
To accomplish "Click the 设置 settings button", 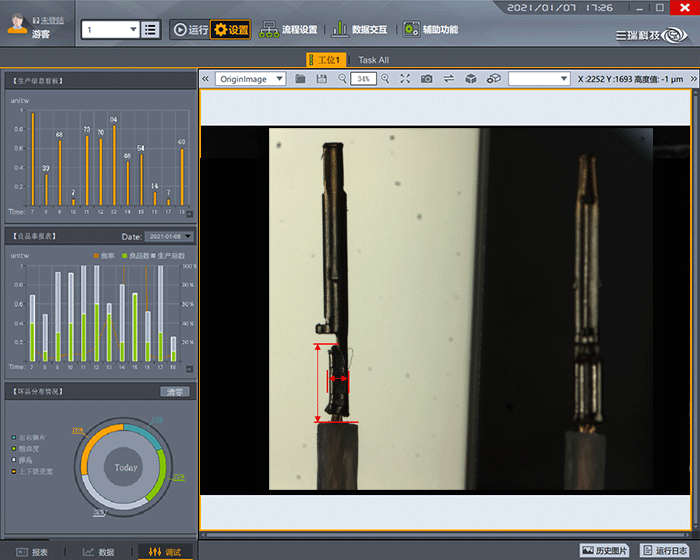I will click(231, 29).
